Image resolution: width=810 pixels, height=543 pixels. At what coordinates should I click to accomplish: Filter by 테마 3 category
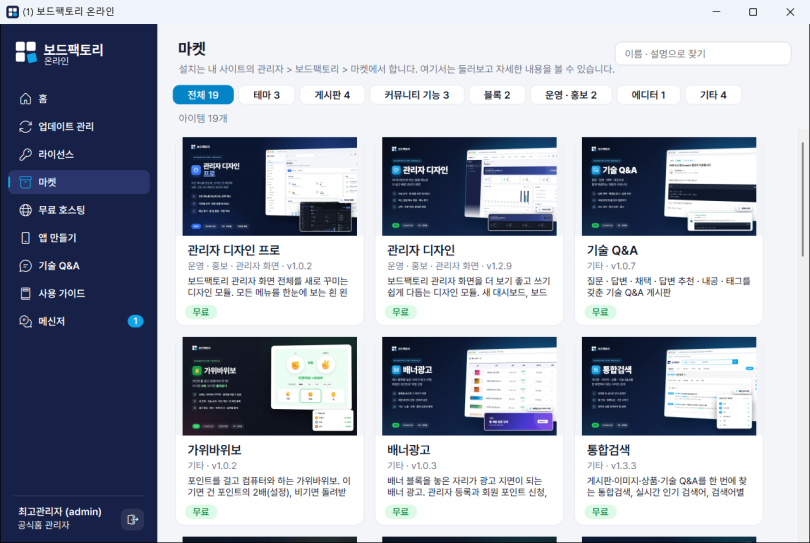click(x=267, y=95)
